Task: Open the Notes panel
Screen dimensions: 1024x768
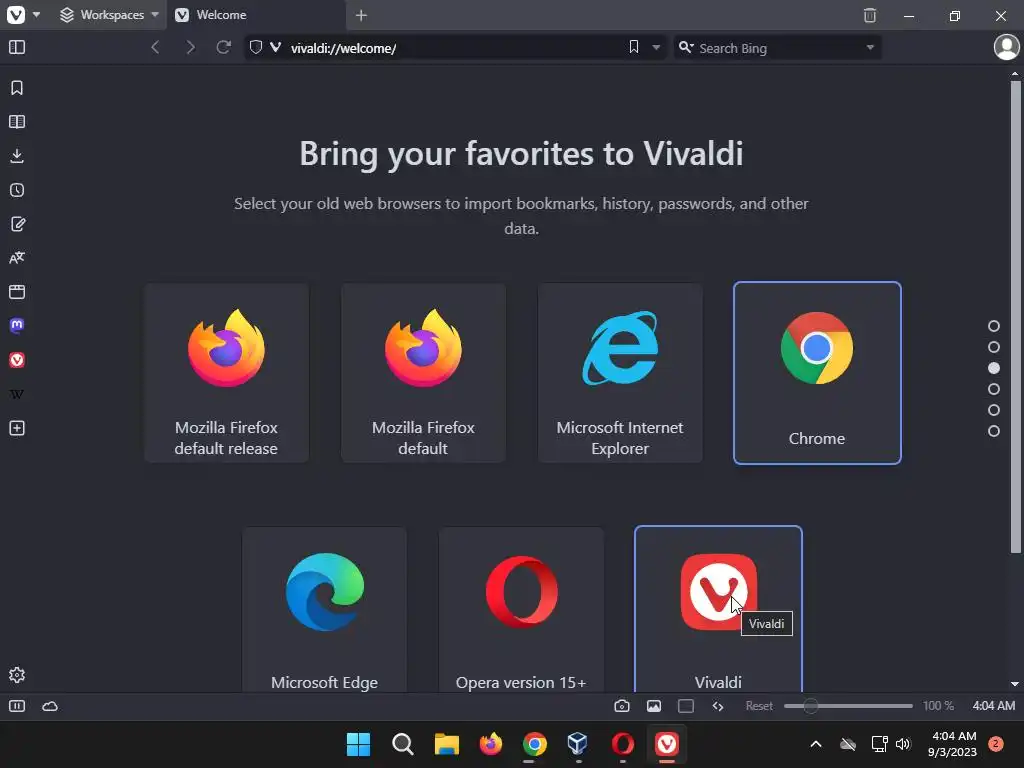Action: (x=18, y=224)
